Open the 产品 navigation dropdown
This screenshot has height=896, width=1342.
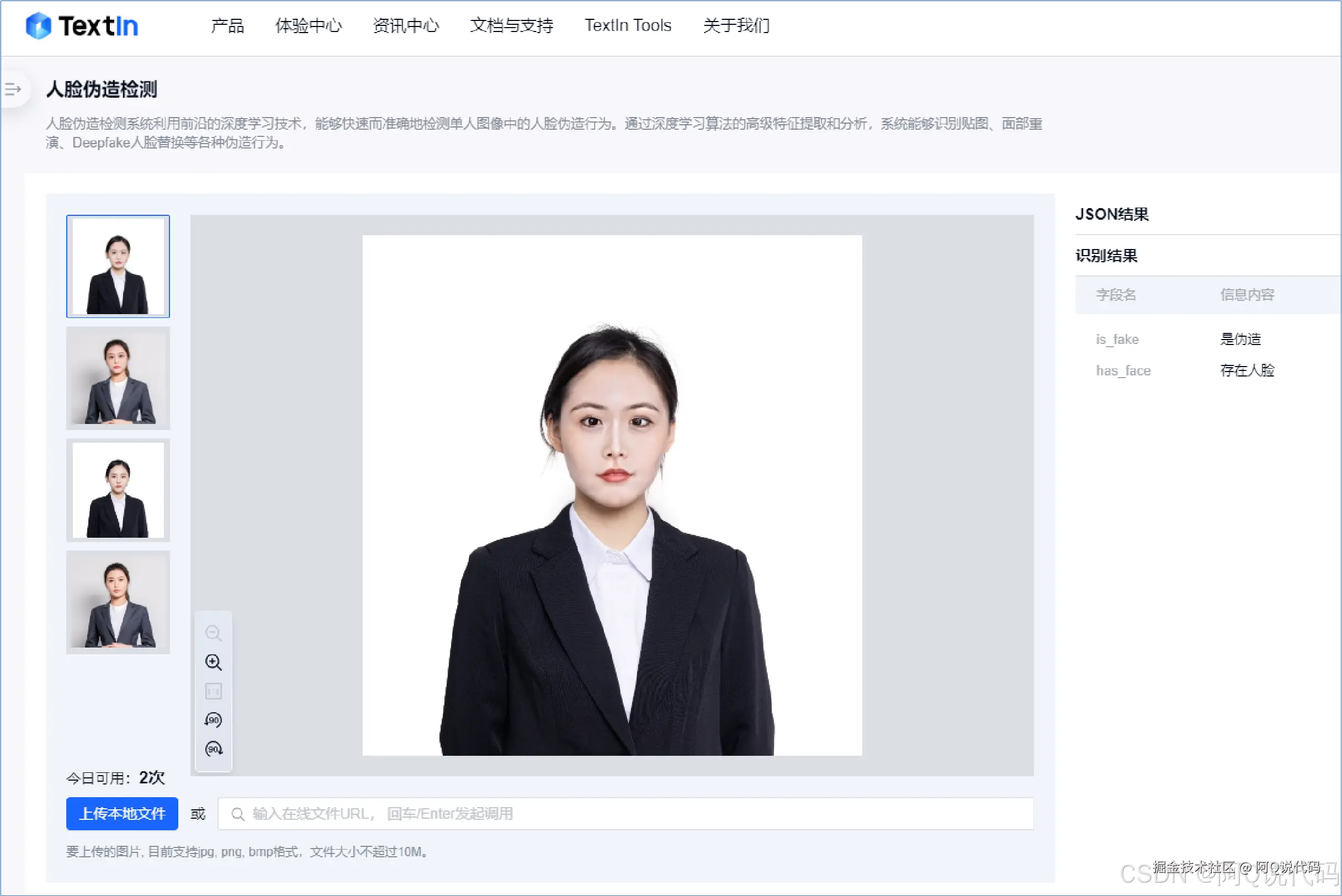(x=228, y=26)
